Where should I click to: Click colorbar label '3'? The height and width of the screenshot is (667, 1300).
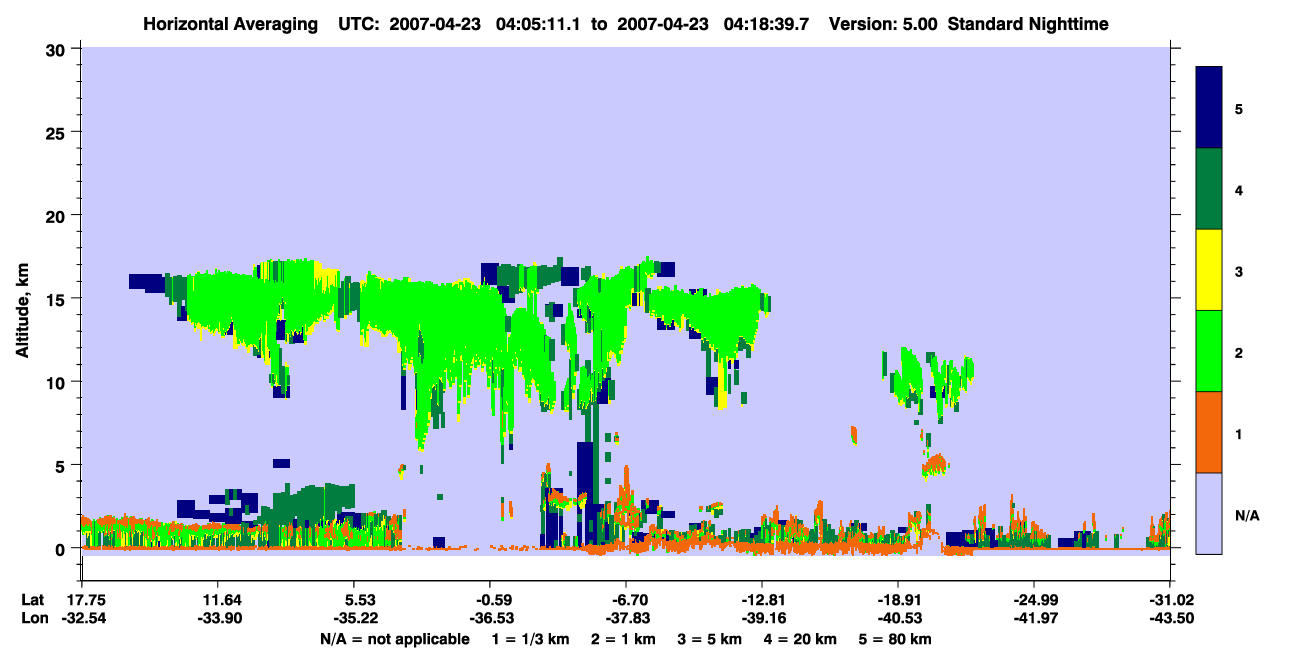click(1239, 271)
